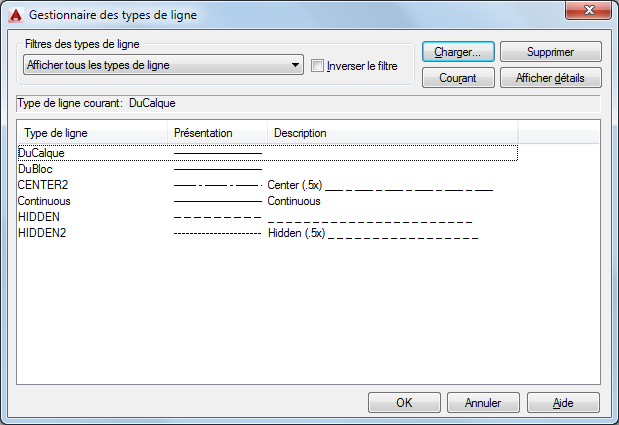Viewport: 619px width, 425px height.
Task: Open help with the Aide button
Action: click(x=563, y=403)
